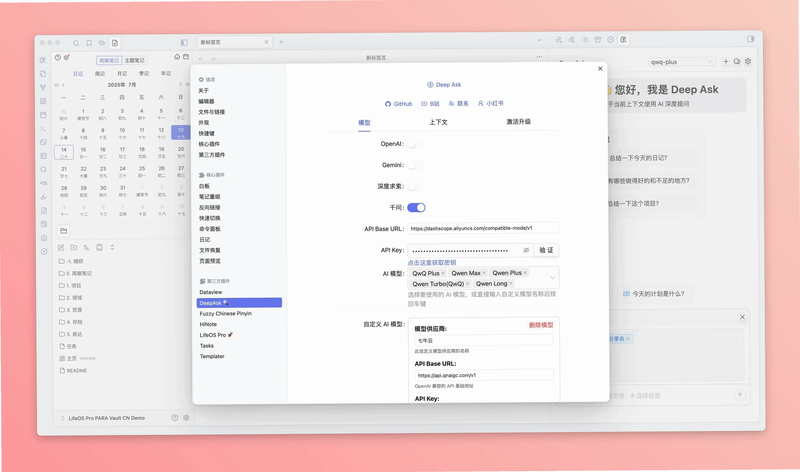
Task: Open the terminal command icon in left ribbon
Action: tap(43, 129)
